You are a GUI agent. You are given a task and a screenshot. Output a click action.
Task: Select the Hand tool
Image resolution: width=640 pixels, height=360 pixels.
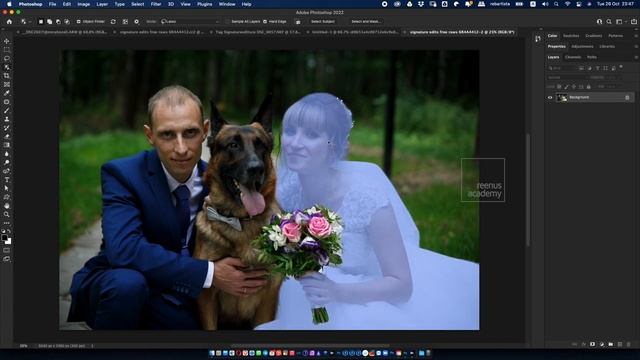click(x=7, y=206)
